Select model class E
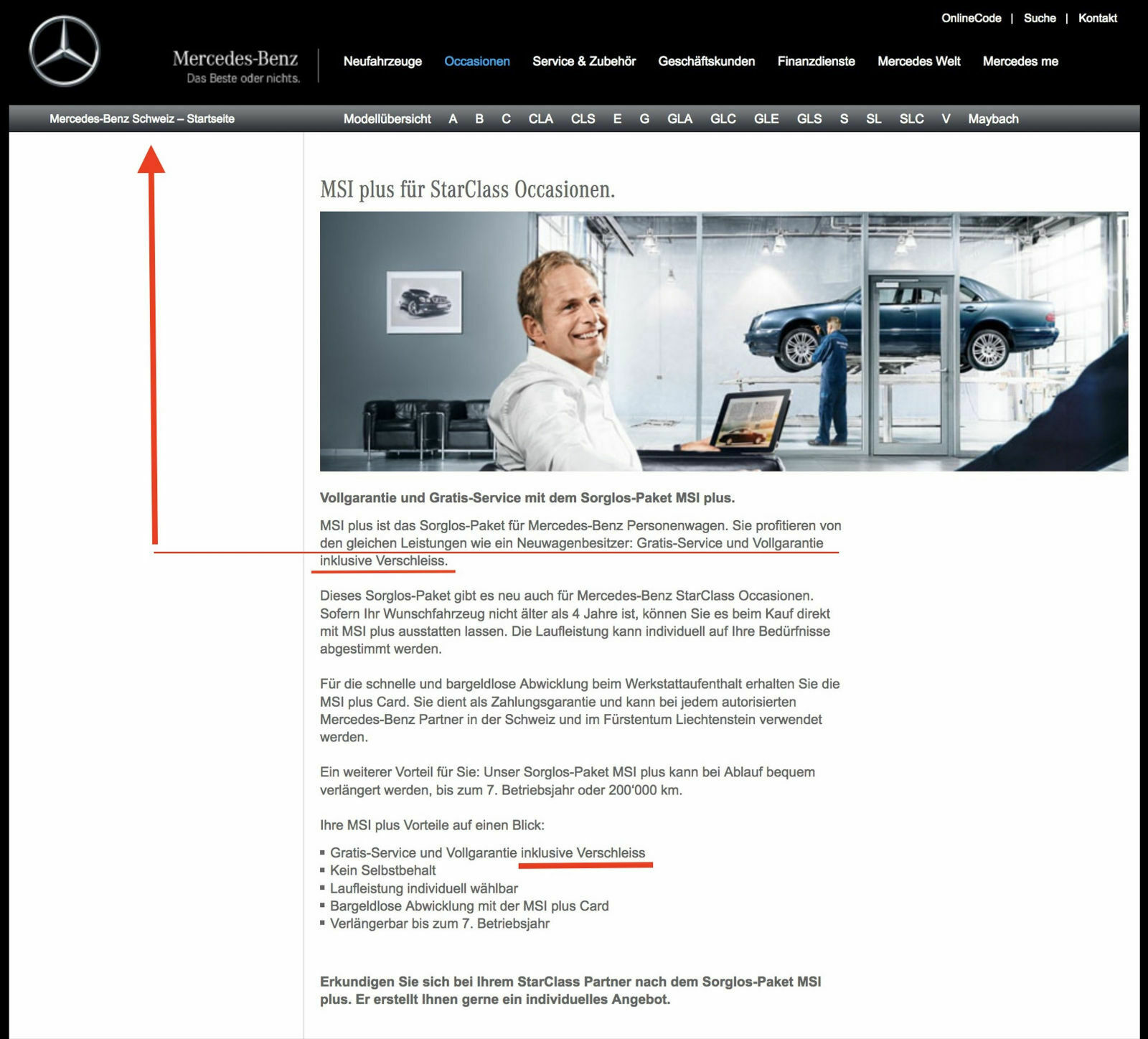The width and height of the screenshot is (1148, 1039). click(x=617, y=119)
